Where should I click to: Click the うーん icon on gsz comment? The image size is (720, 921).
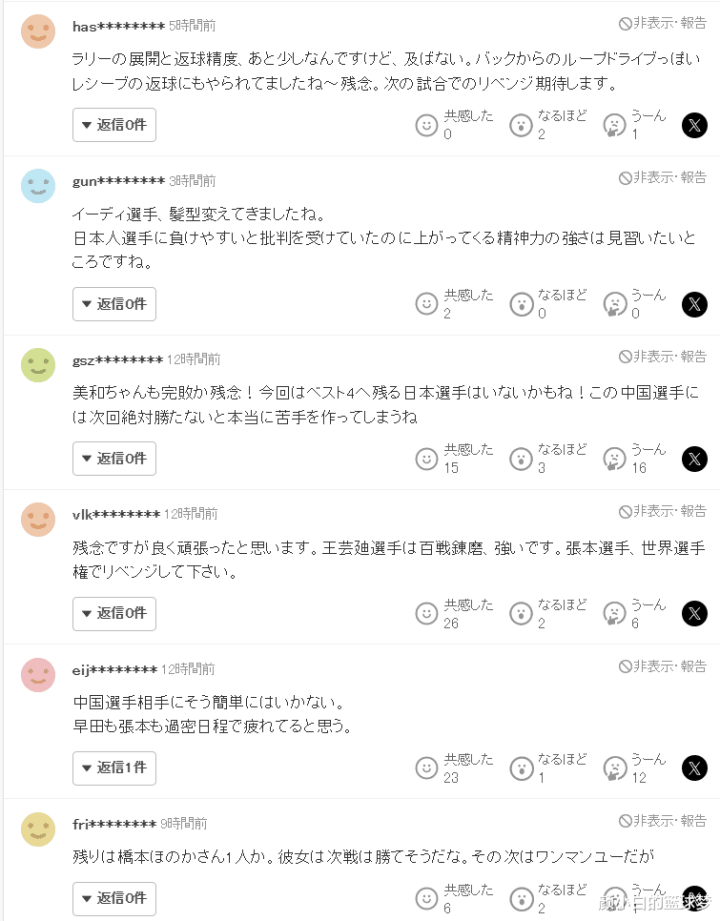613,459
